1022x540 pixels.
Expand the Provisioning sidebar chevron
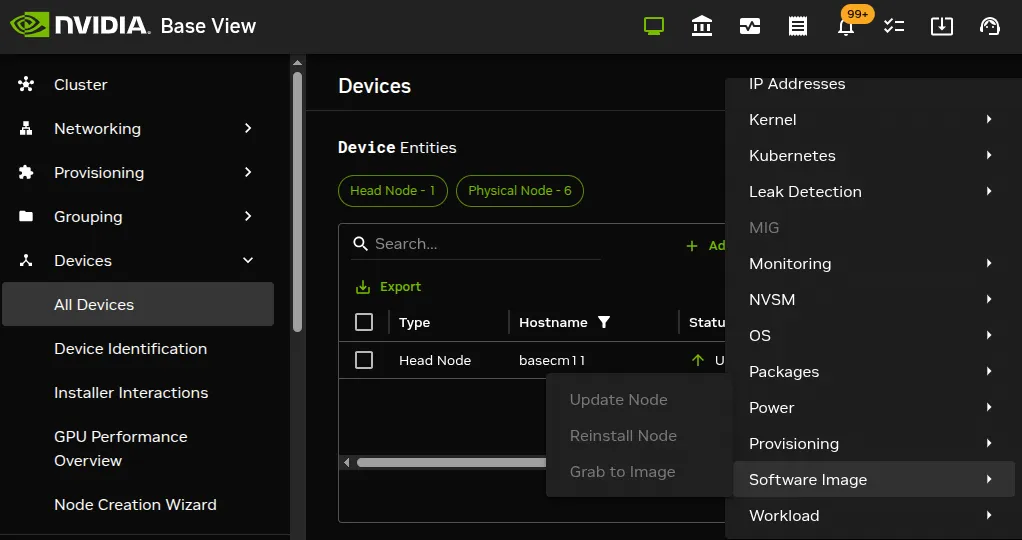[x=248, y=172]
